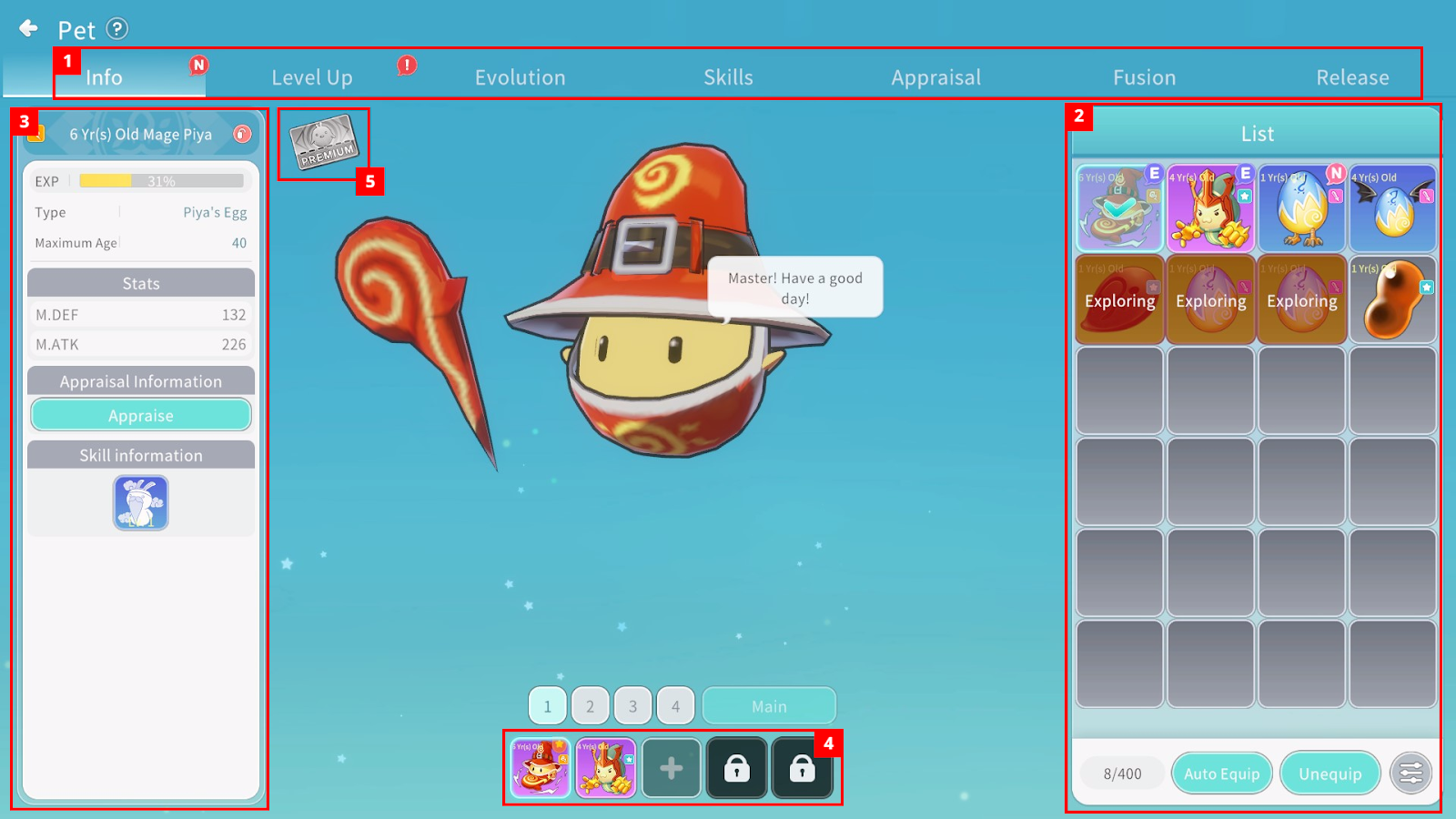The image size is (1456, 819).
Task: Open the pet skill icon under Skill information
Action: tap(141, 502)
